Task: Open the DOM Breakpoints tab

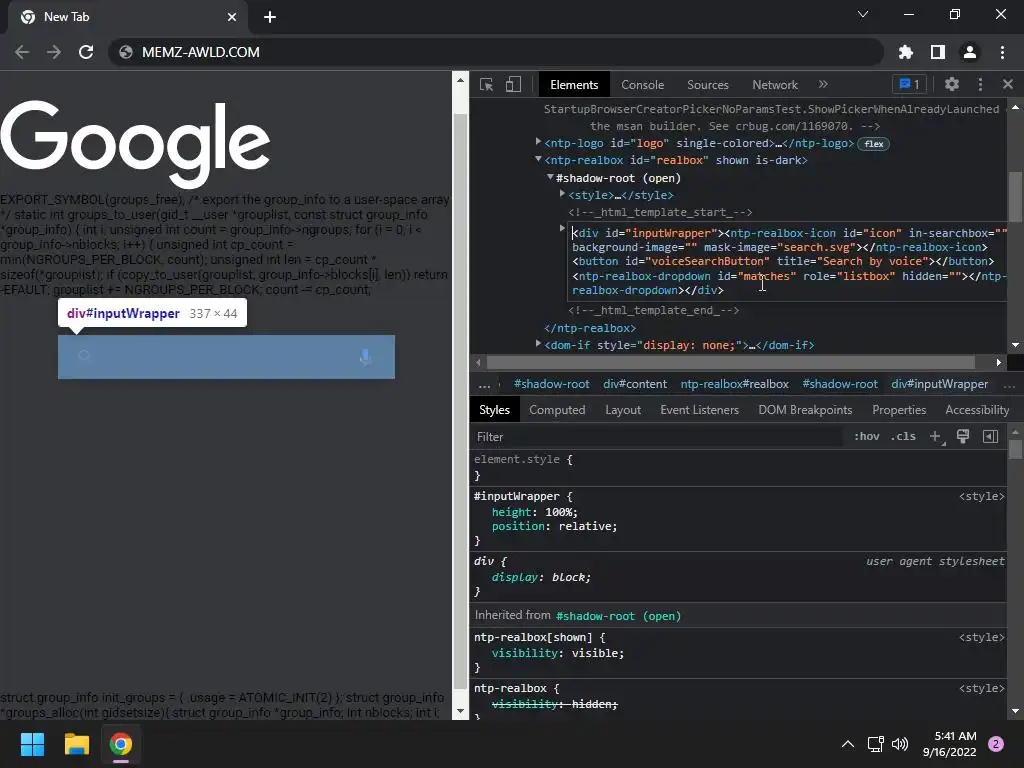Action: coord(805,409)
